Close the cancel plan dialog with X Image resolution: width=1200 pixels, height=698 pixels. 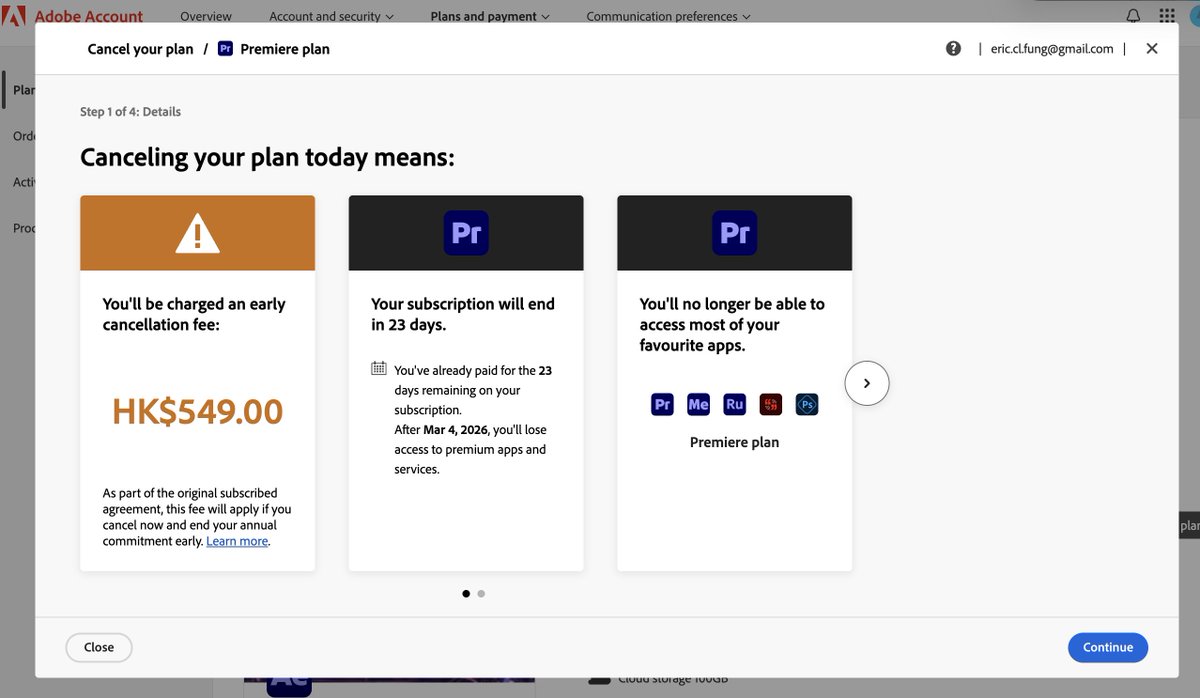(1152, 48)
